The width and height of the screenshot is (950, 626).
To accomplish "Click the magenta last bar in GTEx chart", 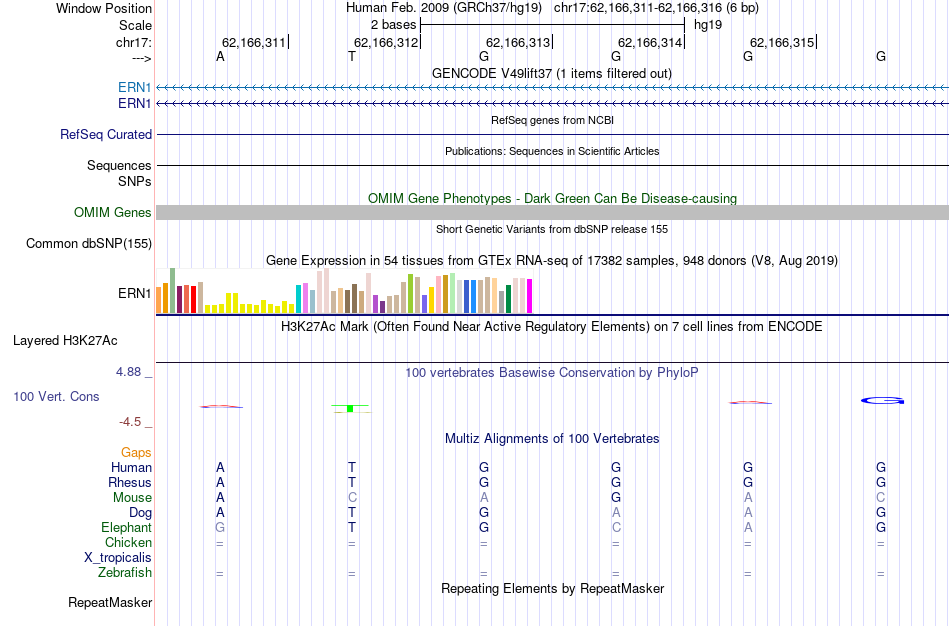I will (530, 296).
